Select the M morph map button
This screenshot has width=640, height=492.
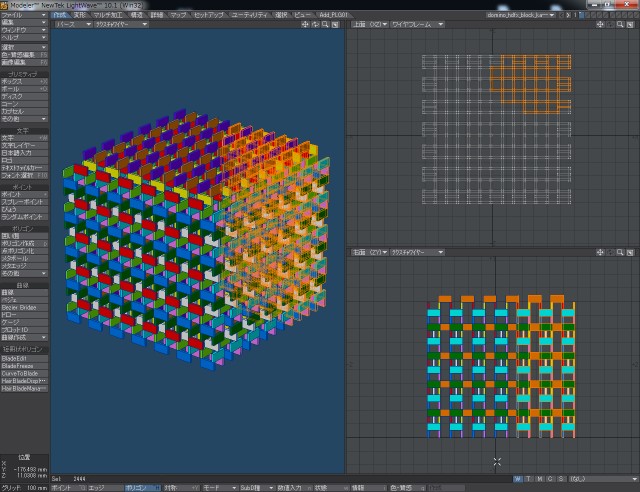tap(540, 479)
